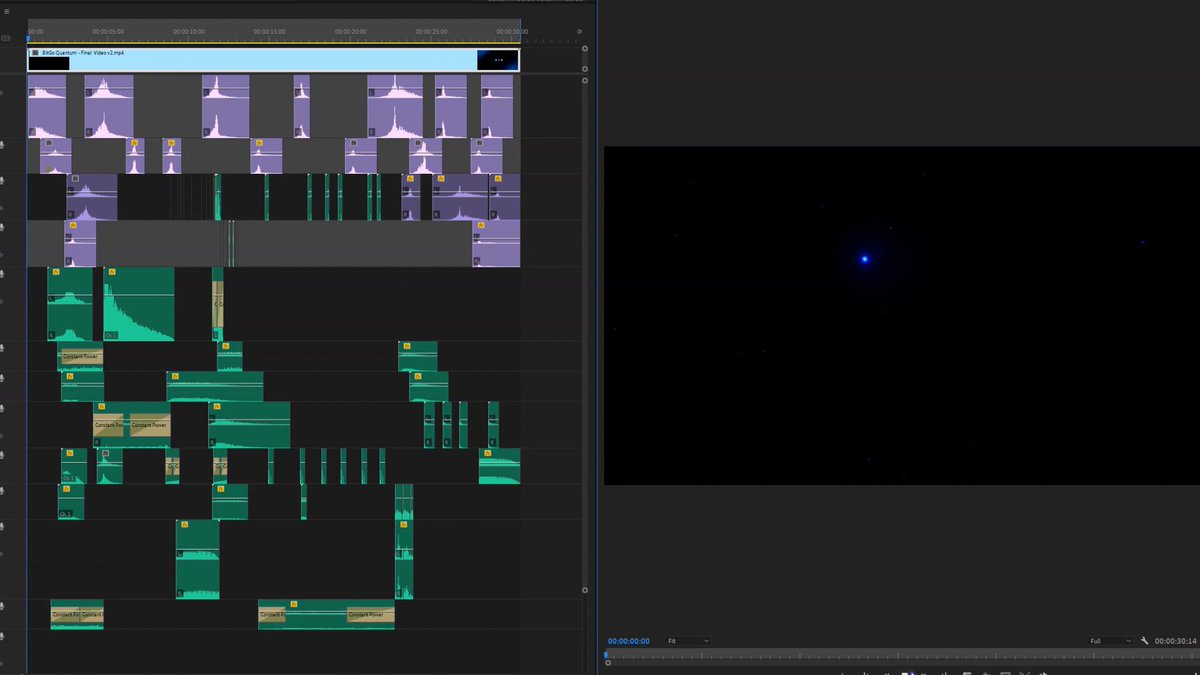Click the end thumbnail of the BitGo Quantum clip
1200x675 pixels.
coord(497,60)
